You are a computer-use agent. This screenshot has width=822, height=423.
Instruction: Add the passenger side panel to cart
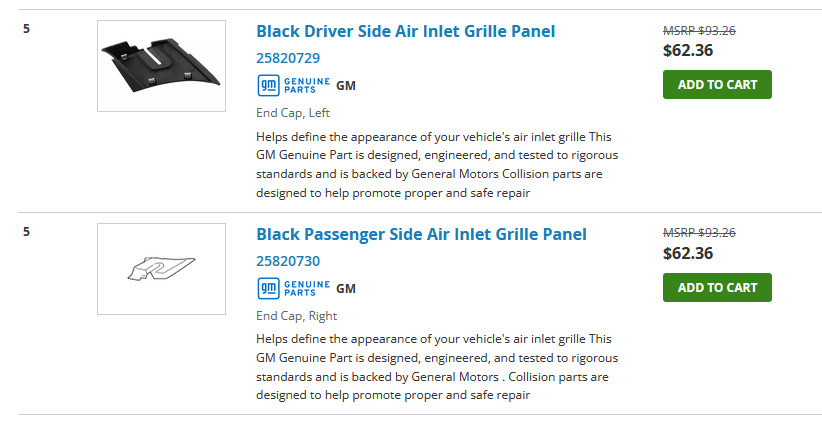pos(717,287)
